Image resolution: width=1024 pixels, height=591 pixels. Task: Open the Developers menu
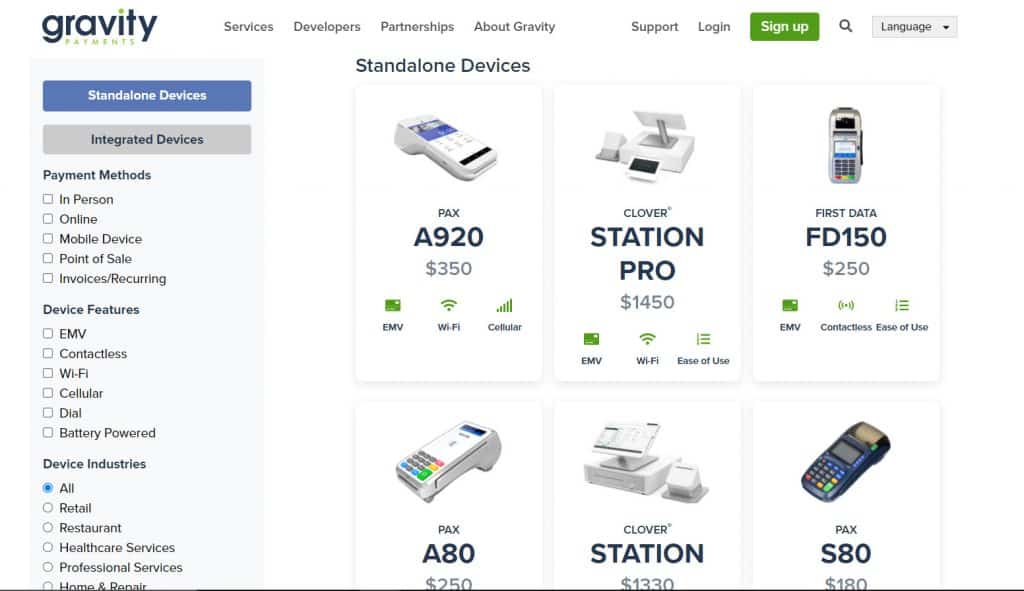tap(327, 27)
